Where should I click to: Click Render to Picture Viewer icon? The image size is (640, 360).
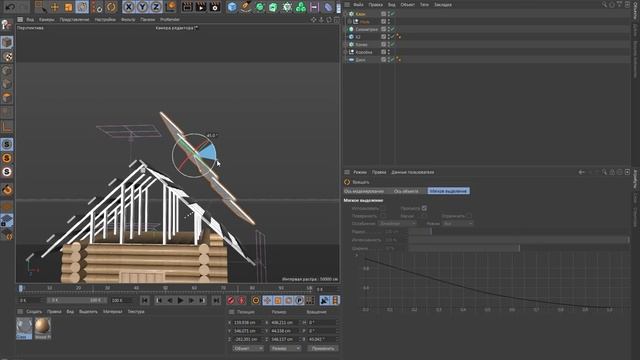pyautogui.click(x=201, y=7)
